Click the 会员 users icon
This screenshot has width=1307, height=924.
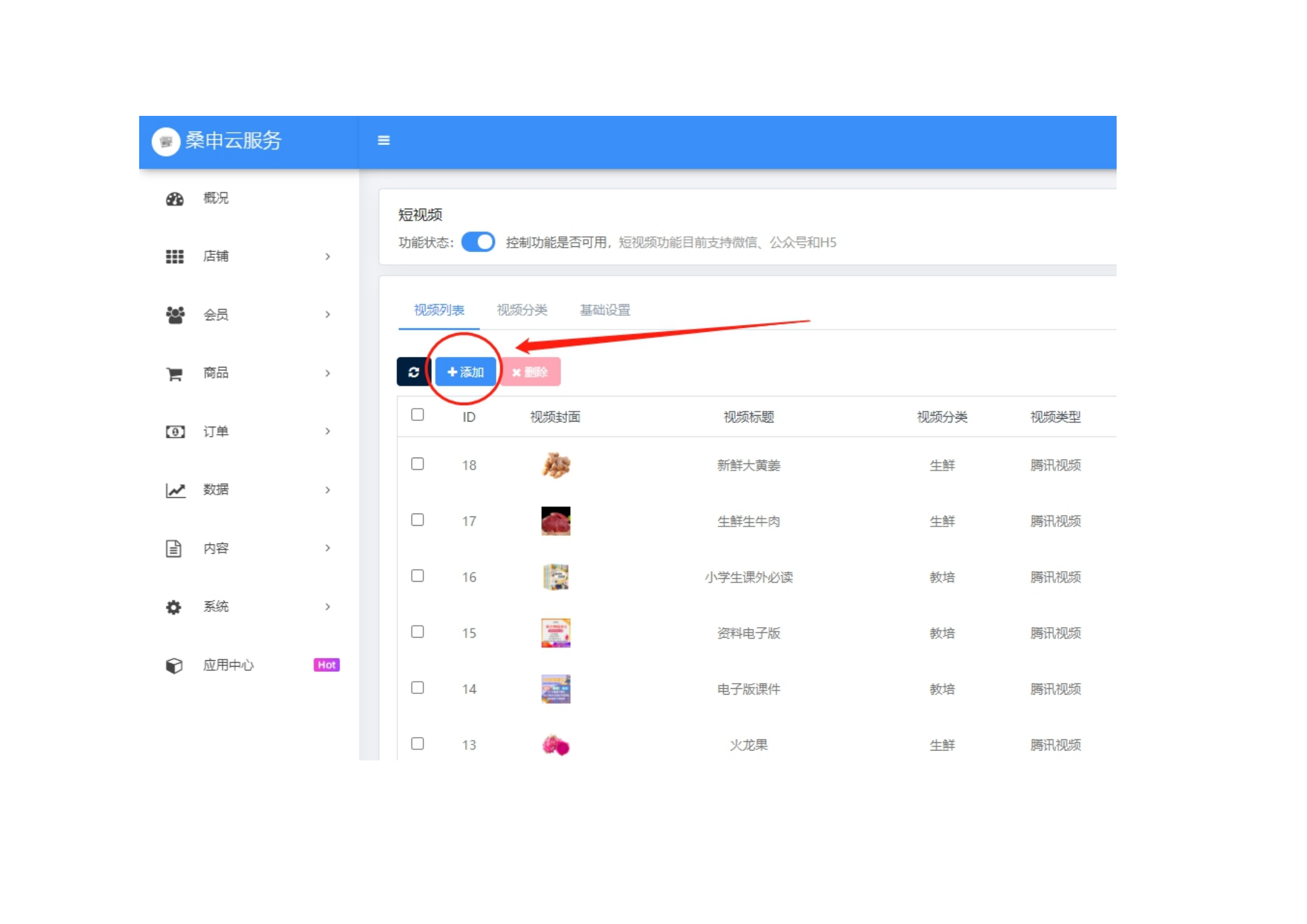click(175, 315)
